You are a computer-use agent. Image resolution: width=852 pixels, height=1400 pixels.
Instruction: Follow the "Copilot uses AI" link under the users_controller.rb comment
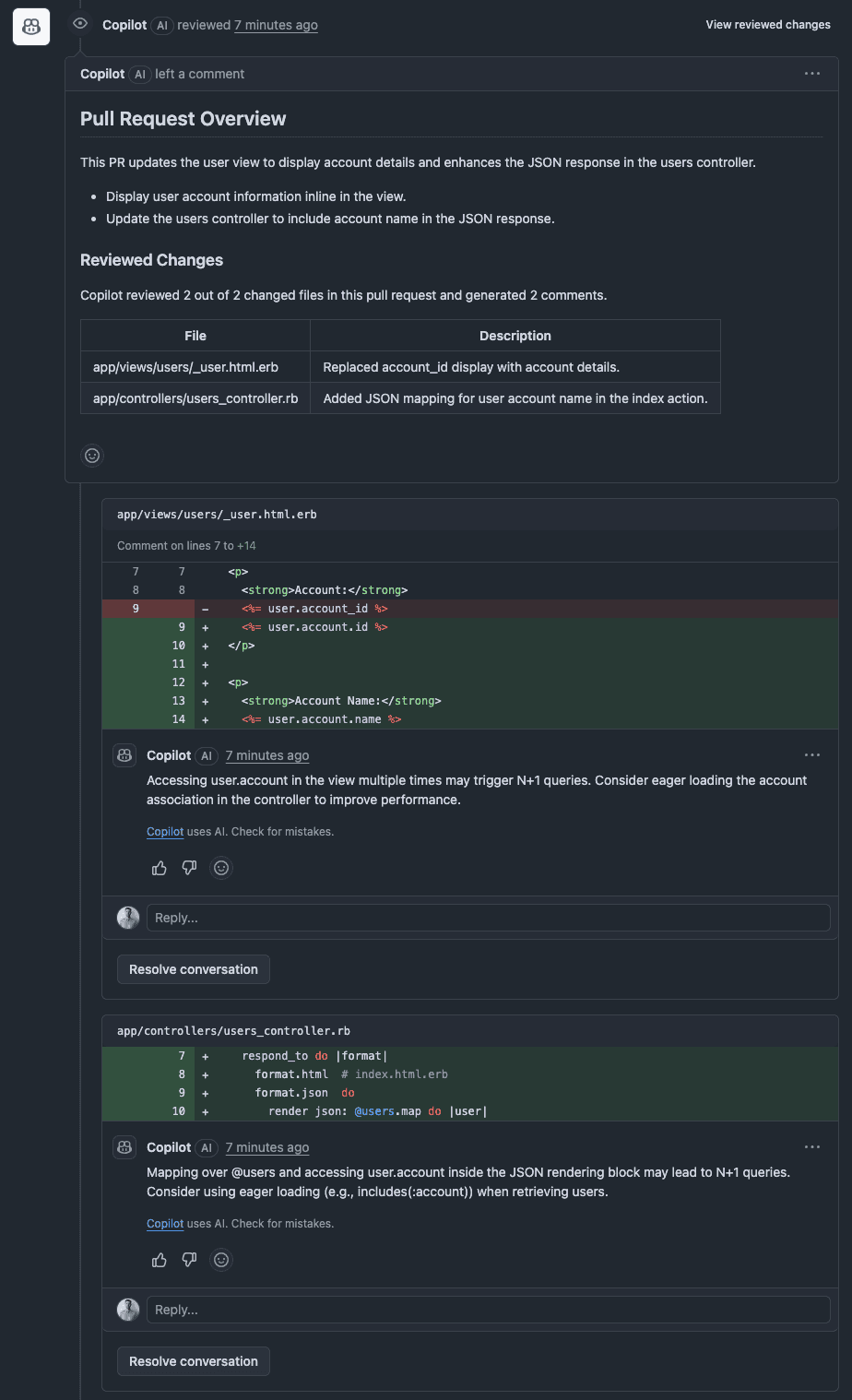click(x=165, y=1224)
